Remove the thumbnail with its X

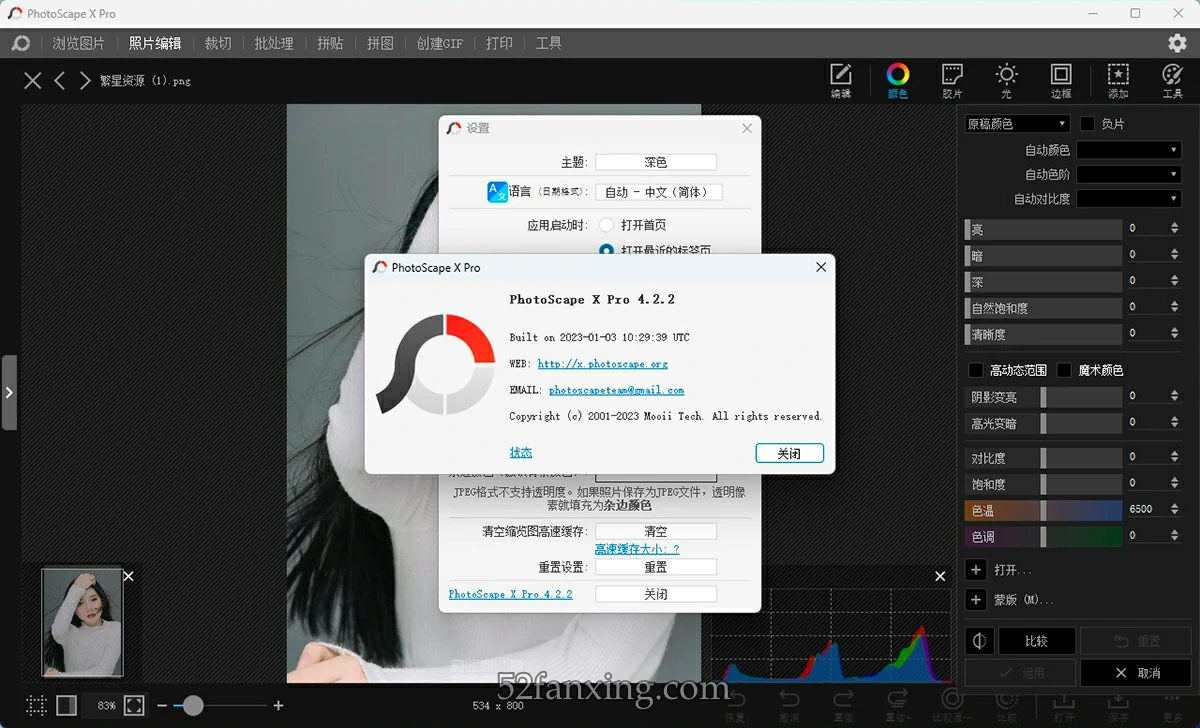128,576
